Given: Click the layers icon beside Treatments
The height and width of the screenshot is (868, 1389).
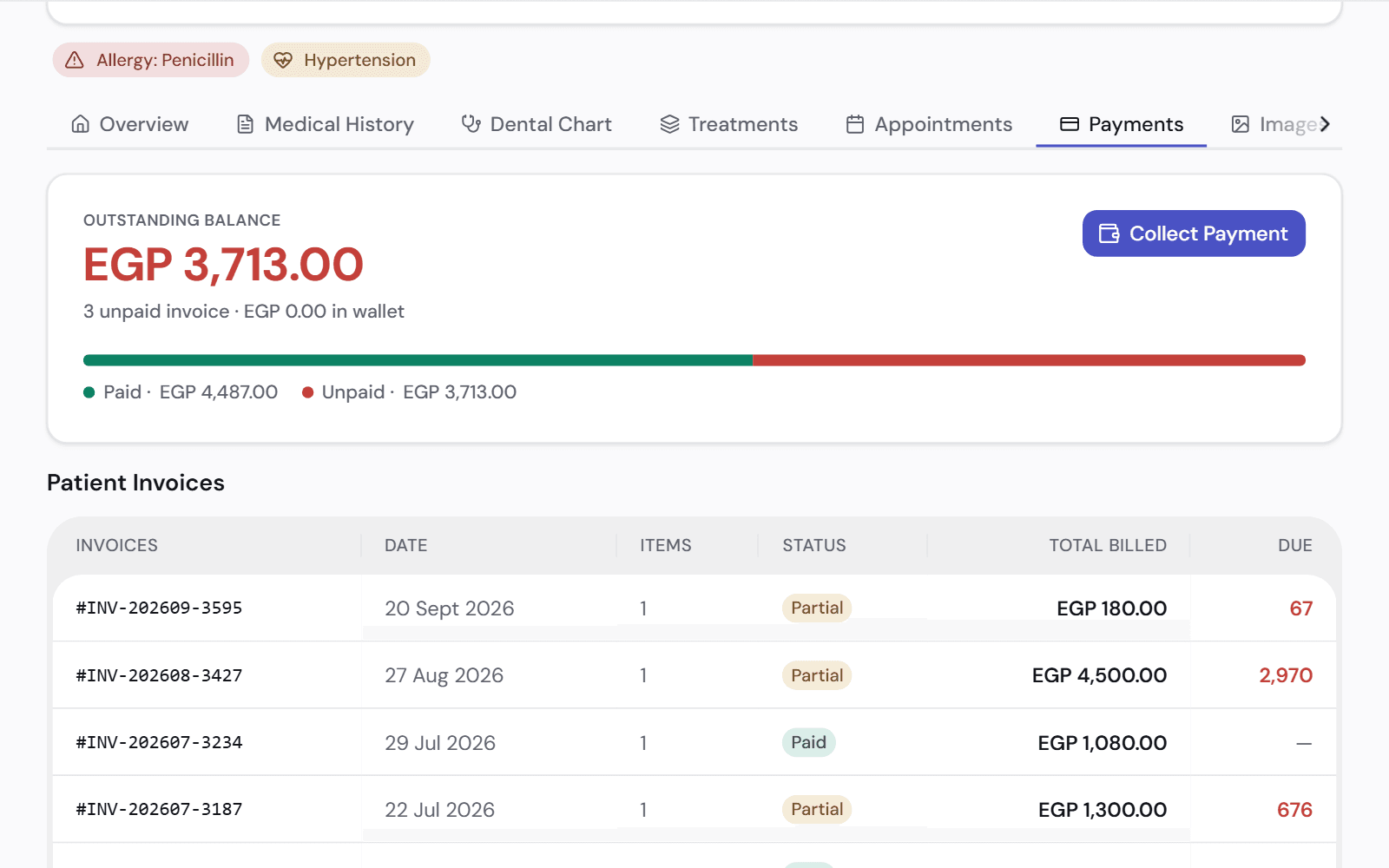Looking at the screenshot, I should (669, 124).
